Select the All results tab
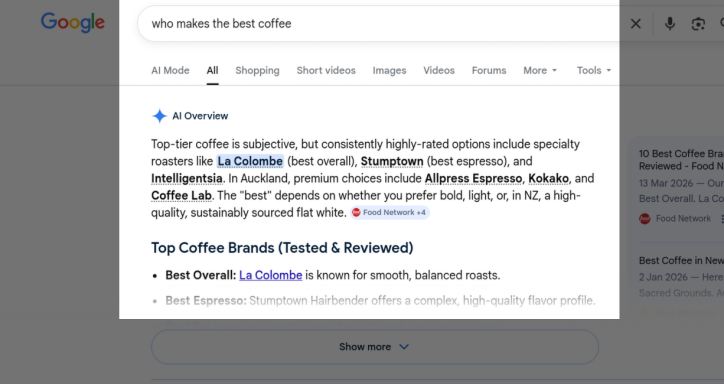The height and width of the screenshot is (384, 724). click(x=212, y=71)
